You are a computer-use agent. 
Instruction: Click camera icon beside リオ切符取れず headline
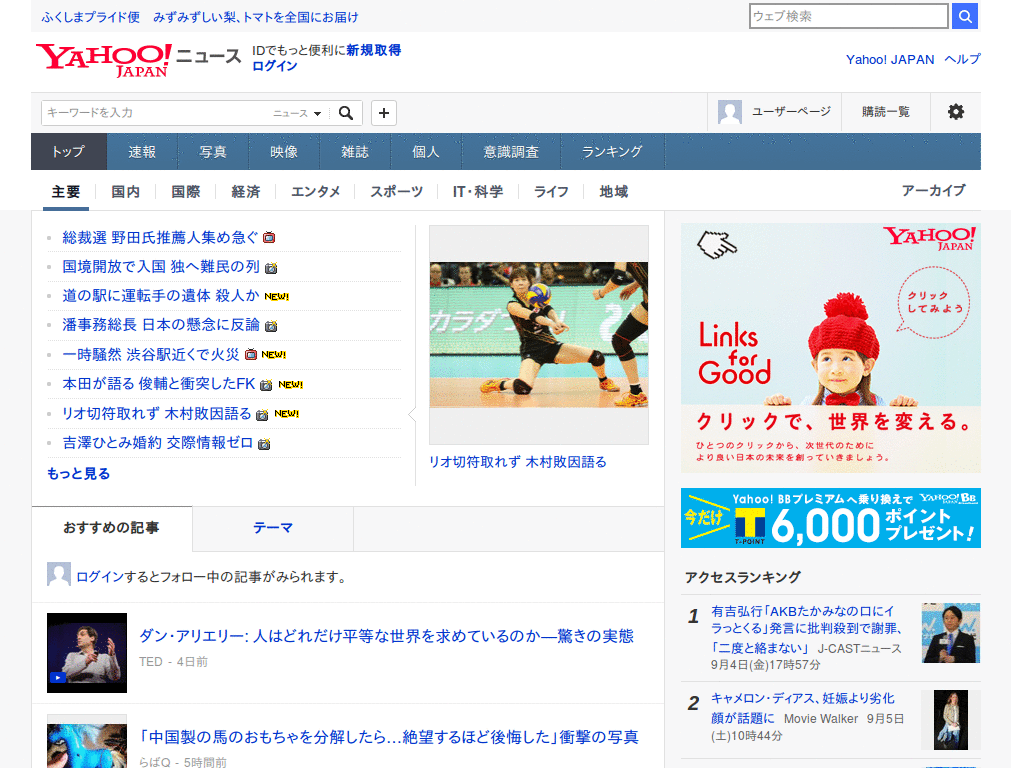pyautogui.click(x=262, y=415)
